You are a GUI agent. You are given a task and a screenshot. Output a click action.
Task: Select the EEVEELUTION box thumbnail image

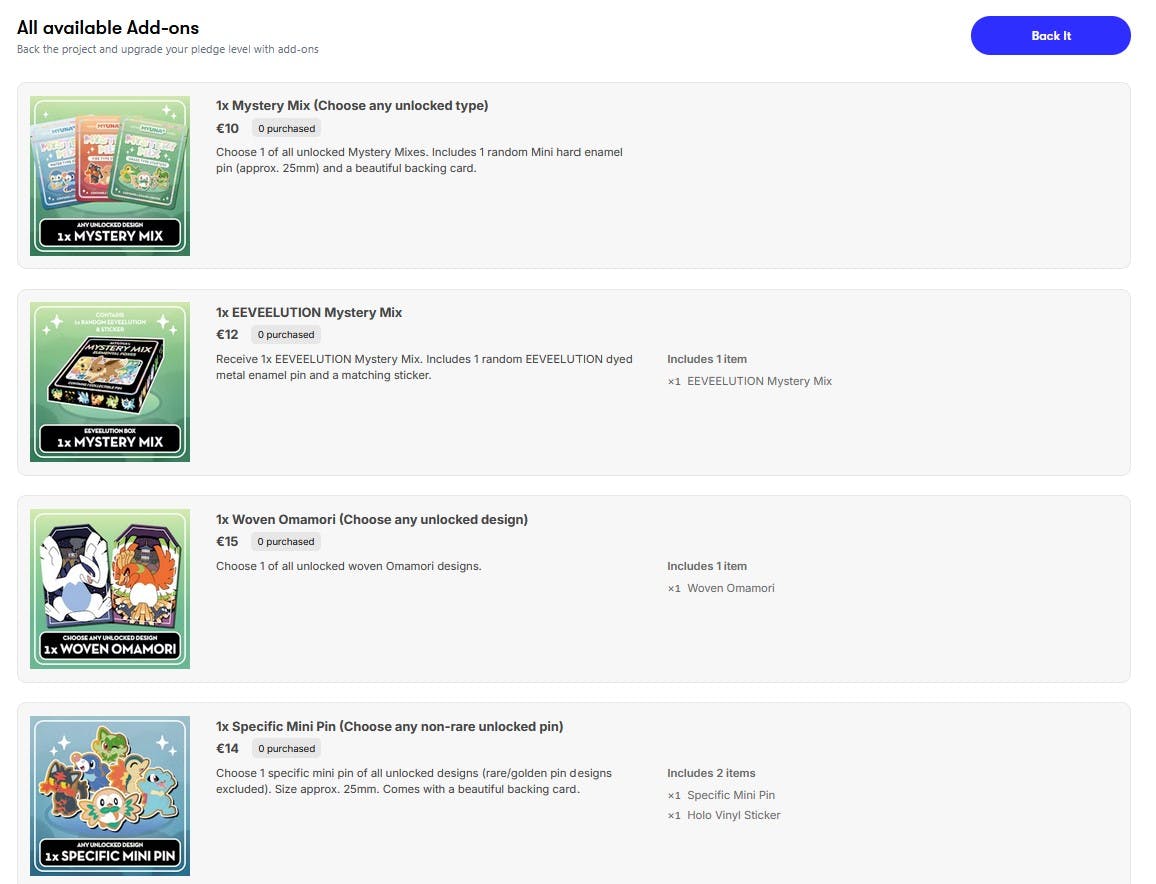tap(110, 382)
